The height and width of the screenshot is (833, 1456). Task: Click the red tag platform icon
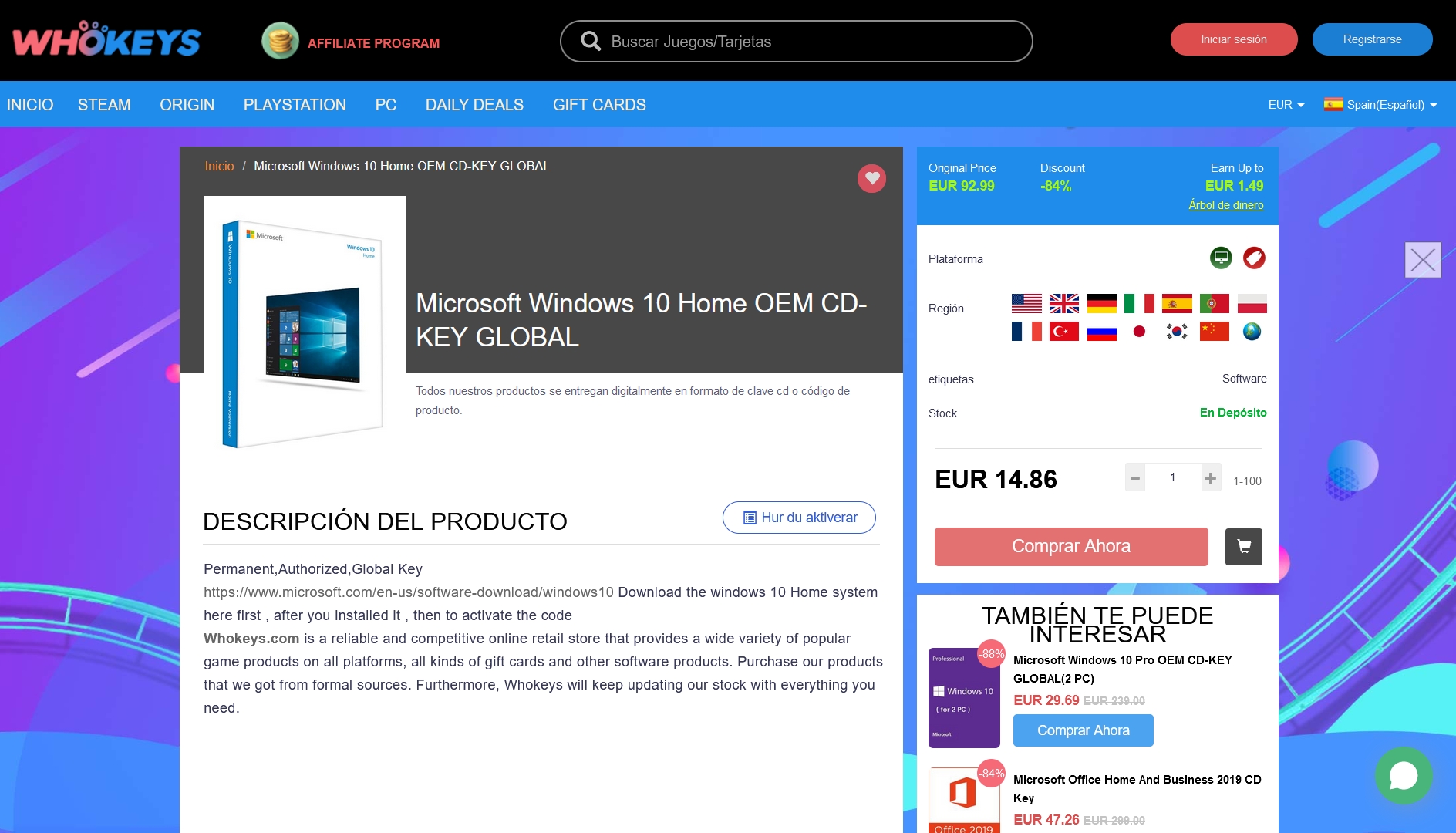coord(1254,258)
